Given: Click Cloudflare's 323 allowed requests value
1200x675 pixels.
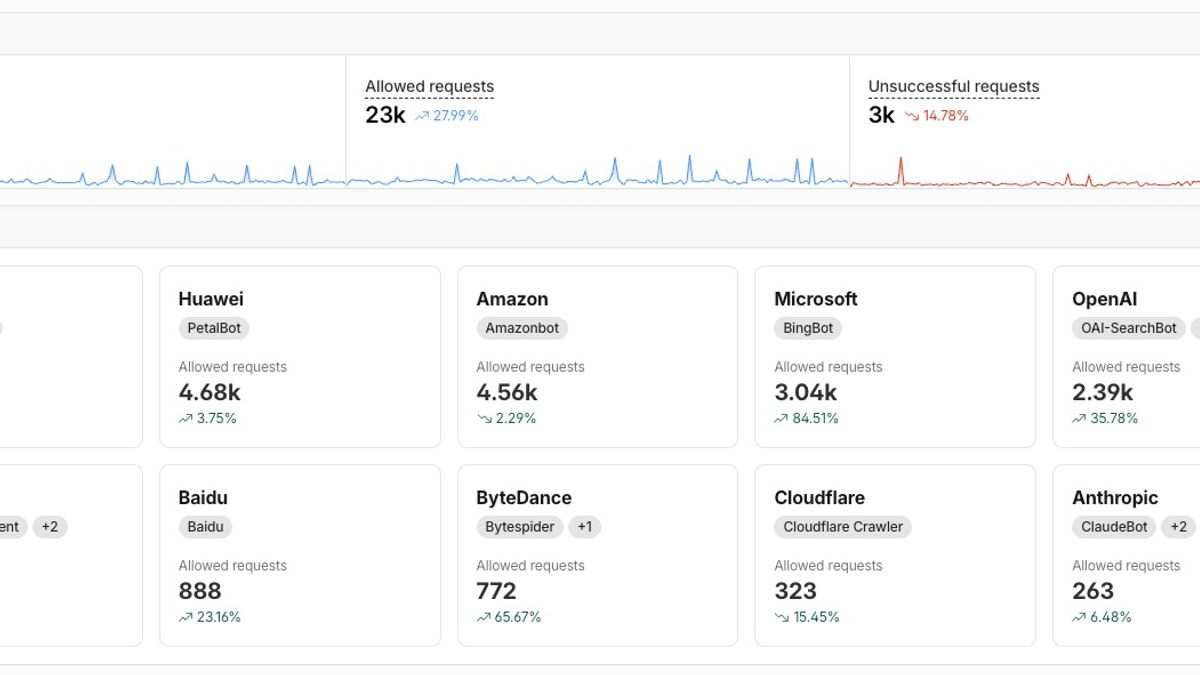Looking at the screenshot, I should (x=796, y=591).
